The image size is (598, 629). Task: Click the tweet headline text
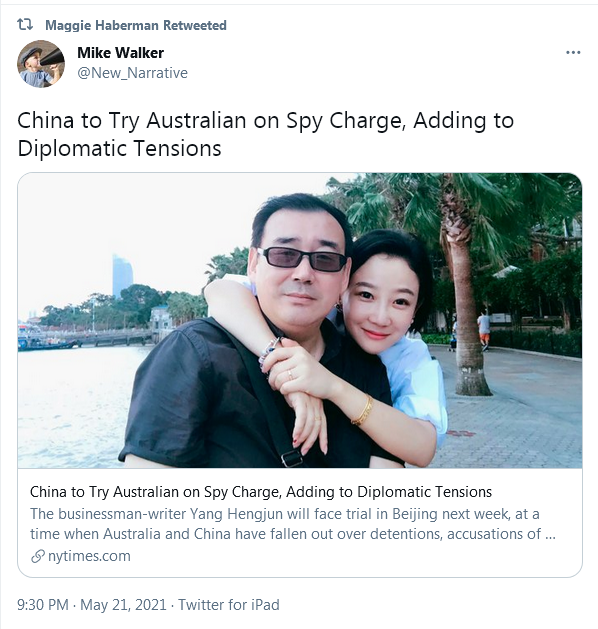click(x=266, y=134)
